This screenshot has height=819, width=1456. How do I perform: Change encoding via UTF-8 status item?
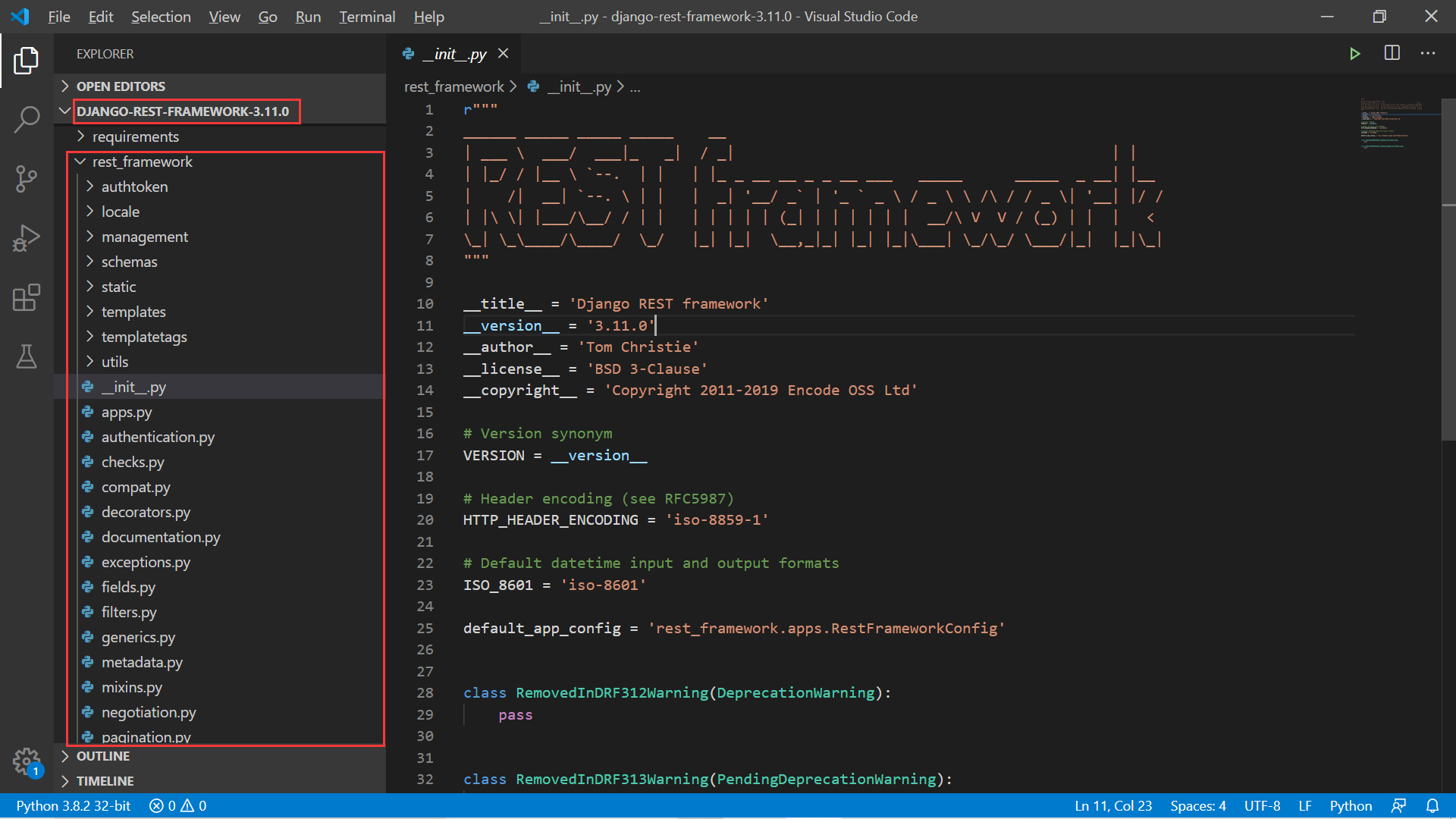[x=1262, y=805]
